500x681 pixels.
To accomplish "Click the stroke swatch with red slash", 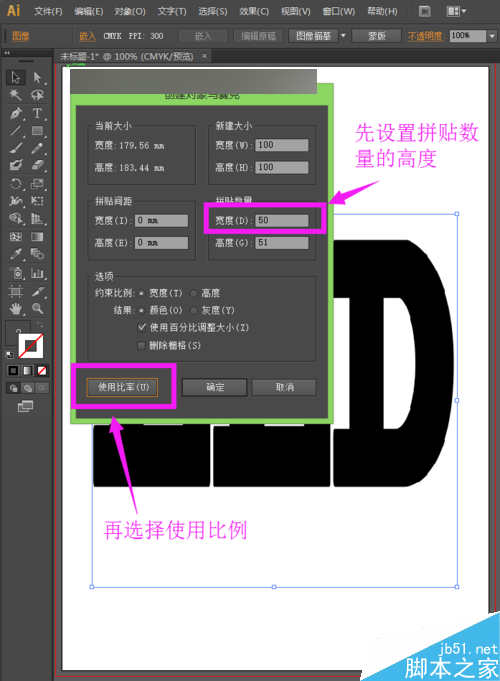I will point(31,346).
